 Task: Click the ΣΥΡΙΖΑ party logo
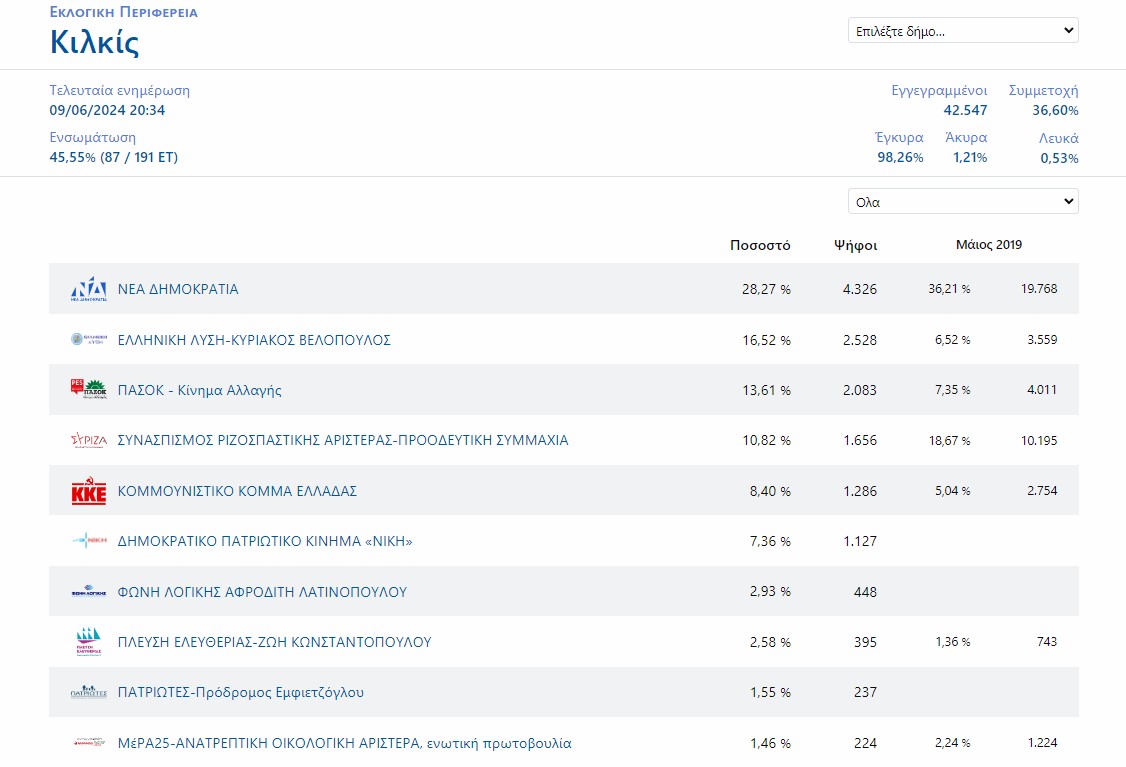click(88, 440)
